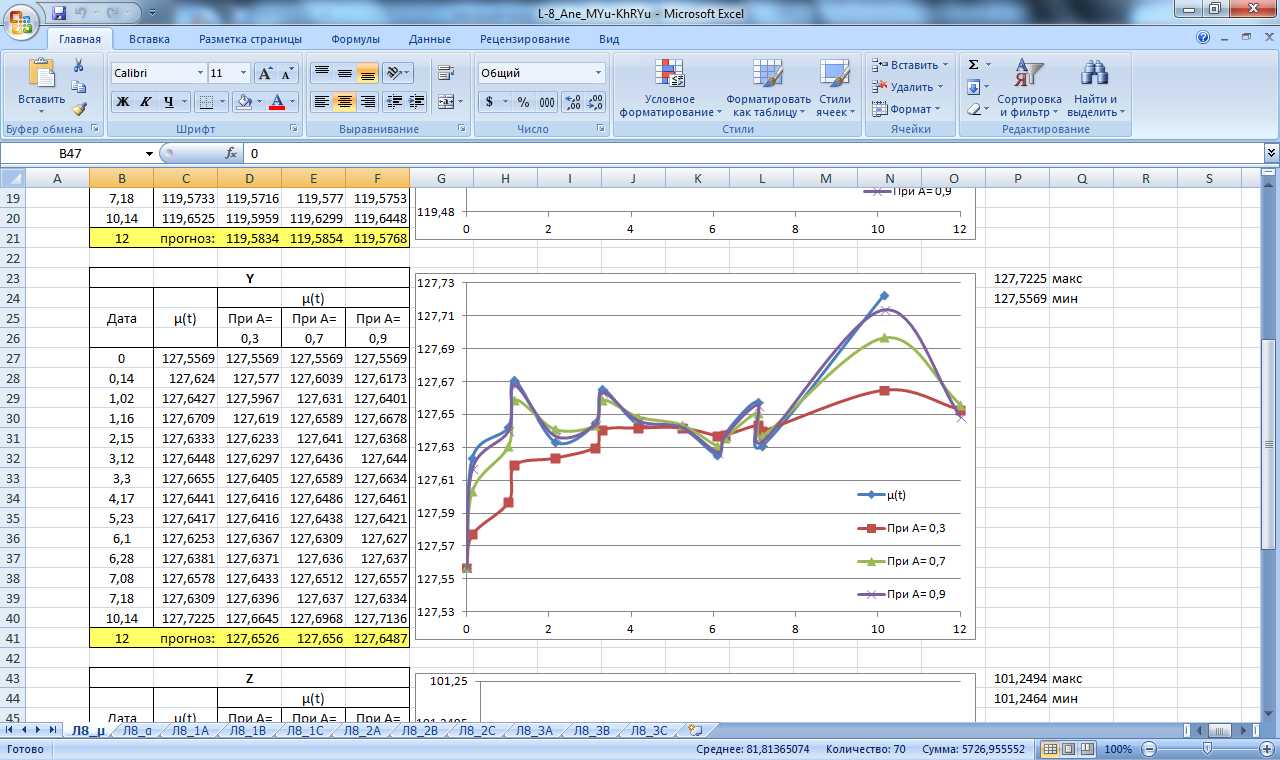Switch to Page Layout view in status bar
The height and width of the screenshot is (760, 1280).
point(1069,749)
